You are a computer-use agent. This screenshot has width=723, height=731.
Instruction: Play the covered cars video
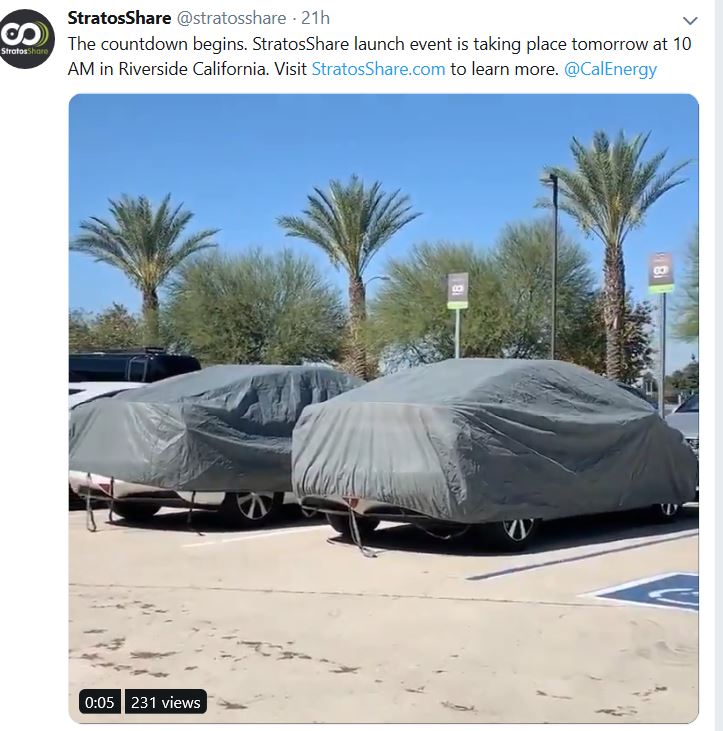pyautogui.click(x=384, y=408)
